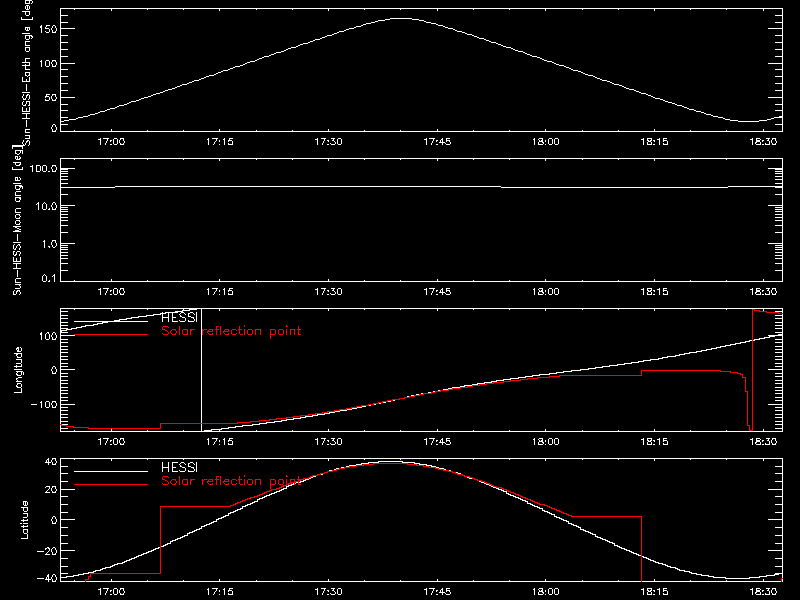Click 18:00 under the Moon angle plot
Screen dimensions: 800x600
point(545,291)
